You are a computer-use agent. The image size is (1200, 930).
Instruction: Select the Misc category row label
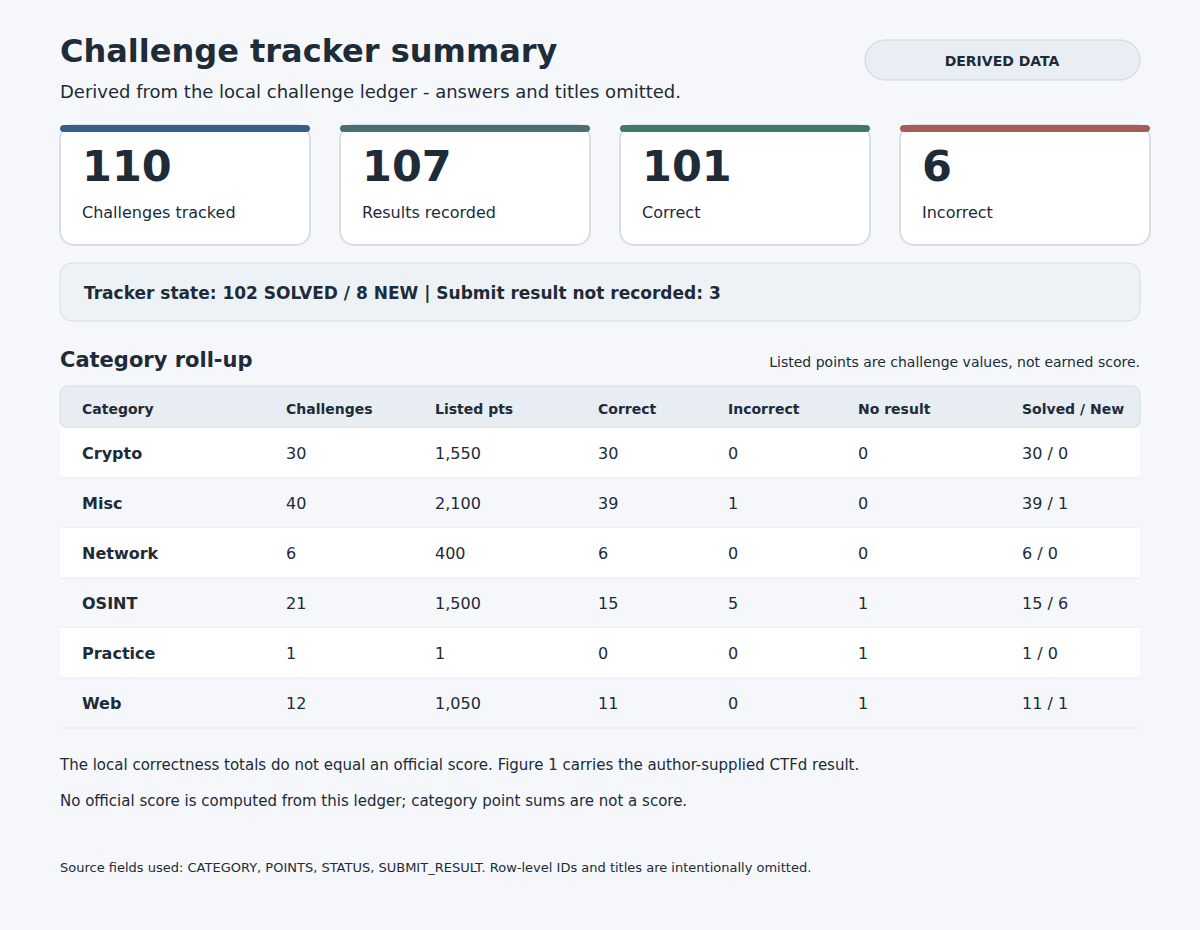(x=102, y=503)
